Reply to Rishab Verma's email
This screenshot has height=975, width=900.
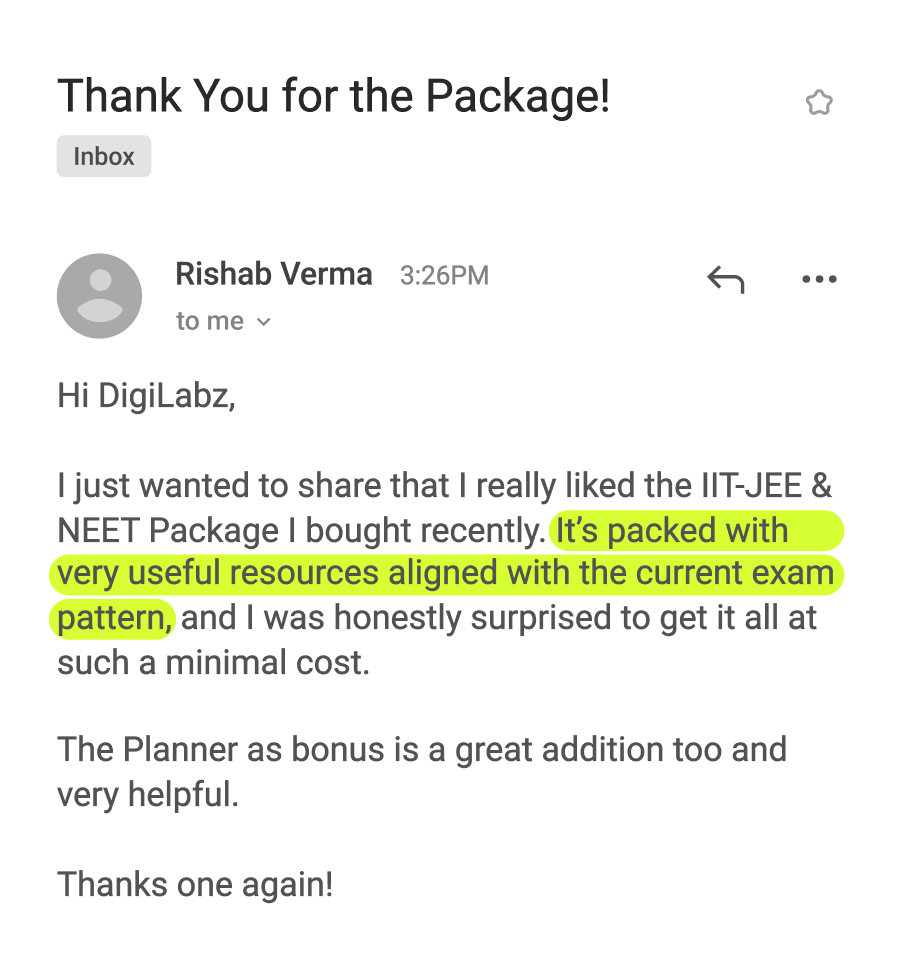725,279
